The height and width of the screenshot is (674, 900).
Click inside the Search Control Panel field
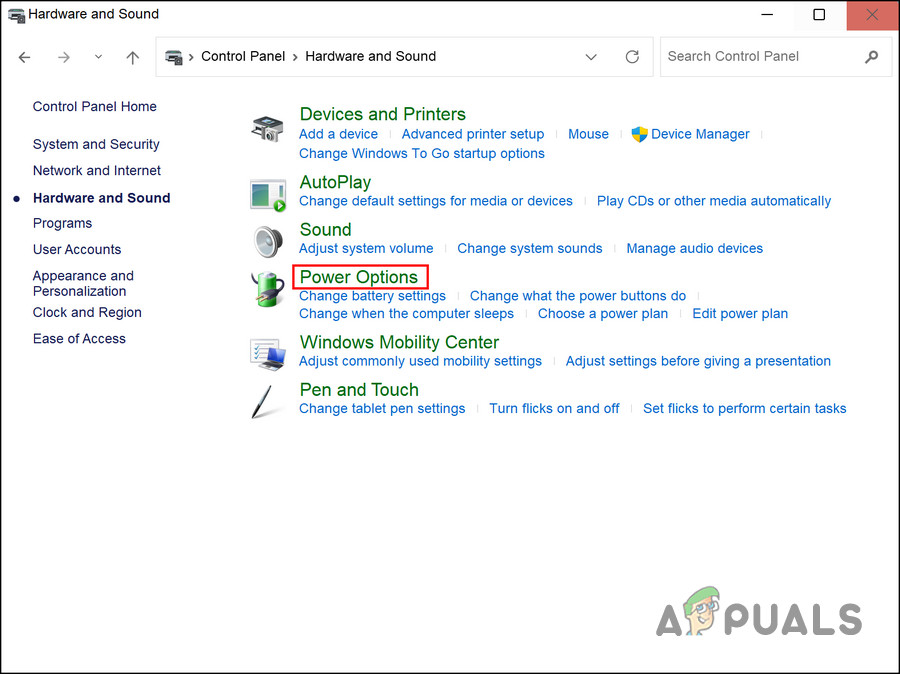(x=760, y=56)
